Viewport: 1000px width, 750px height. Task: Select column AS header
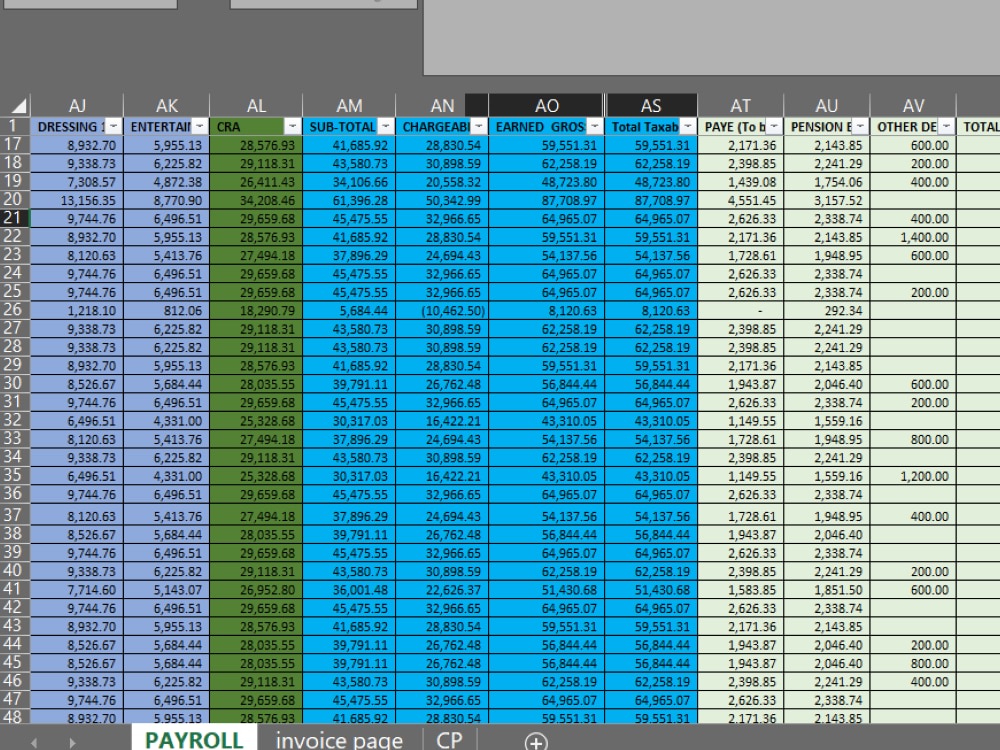651,105
